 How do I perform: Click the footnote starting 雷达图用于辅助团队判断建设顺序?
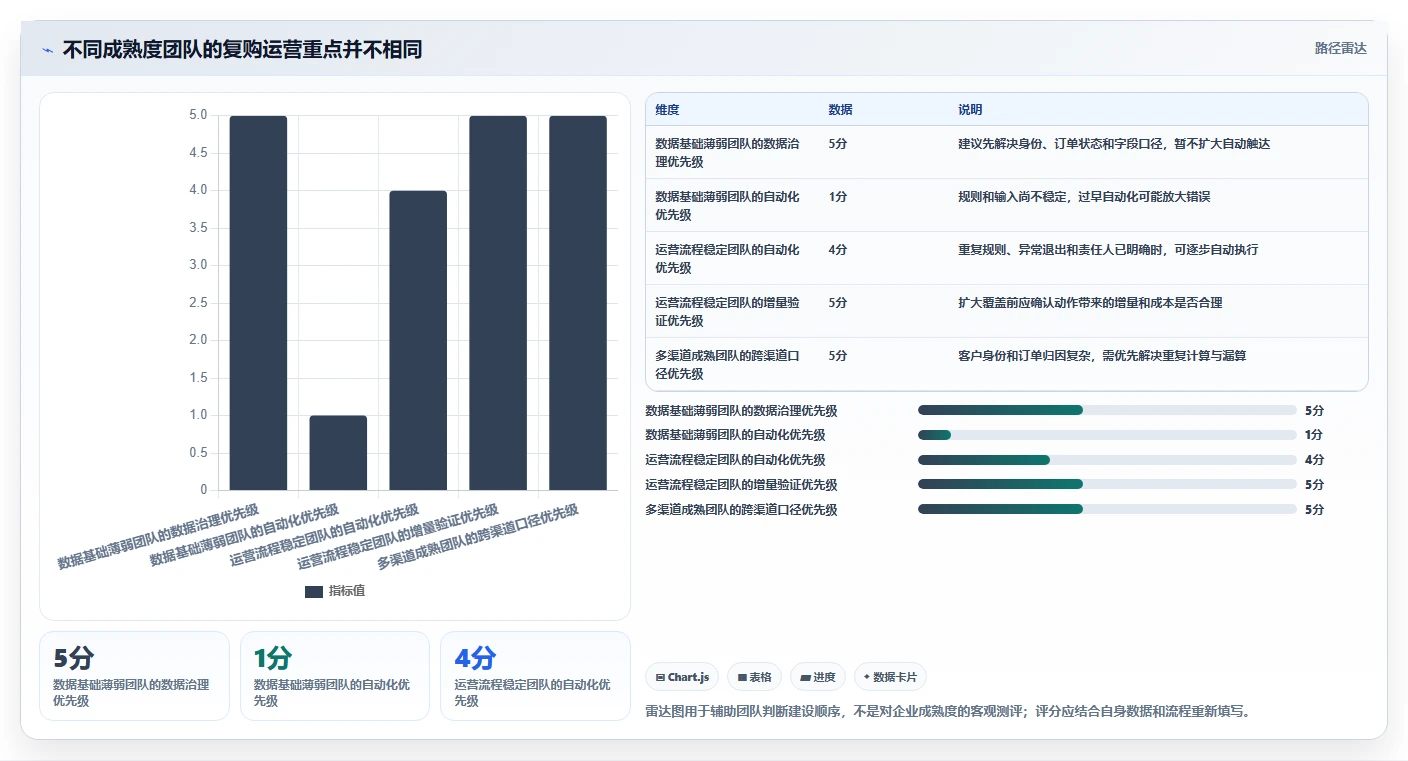[949, 712]
